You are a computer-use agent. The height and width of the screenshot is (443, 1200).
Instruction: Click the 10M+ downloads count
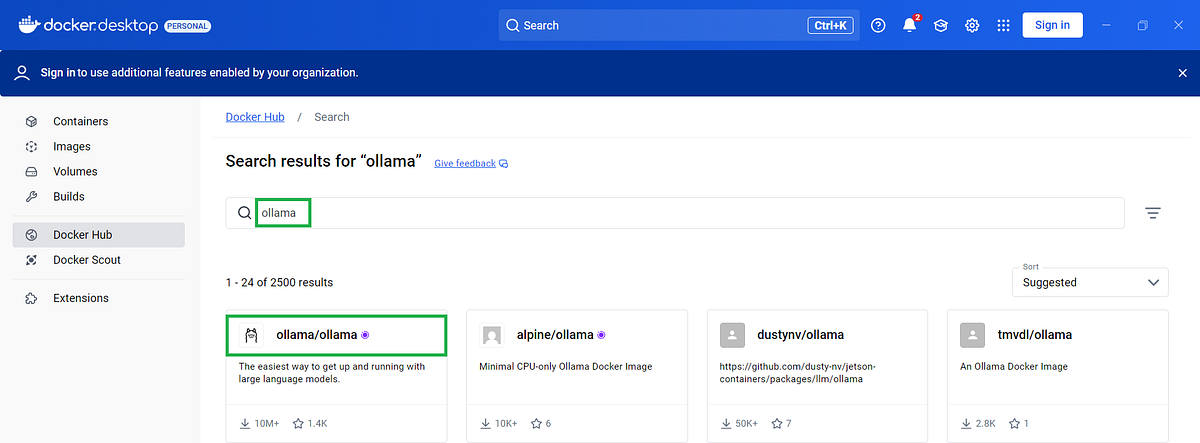coord(260,424)
